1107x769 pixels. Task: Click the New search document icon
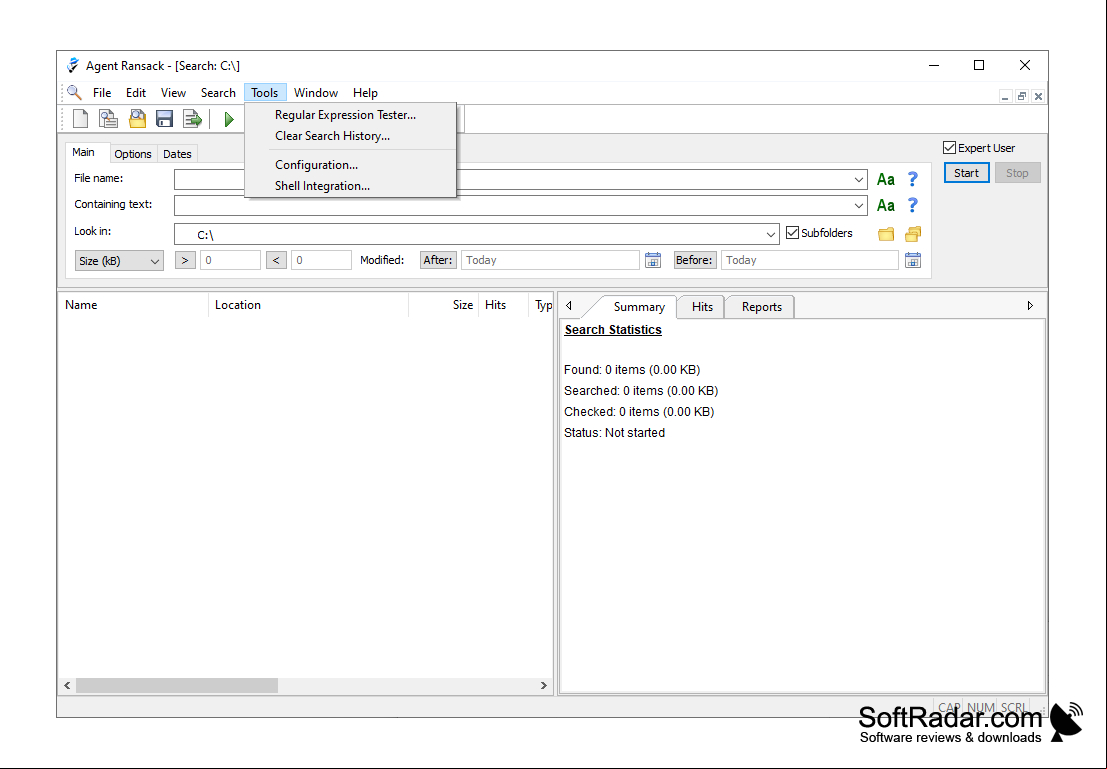pos(80,119)
